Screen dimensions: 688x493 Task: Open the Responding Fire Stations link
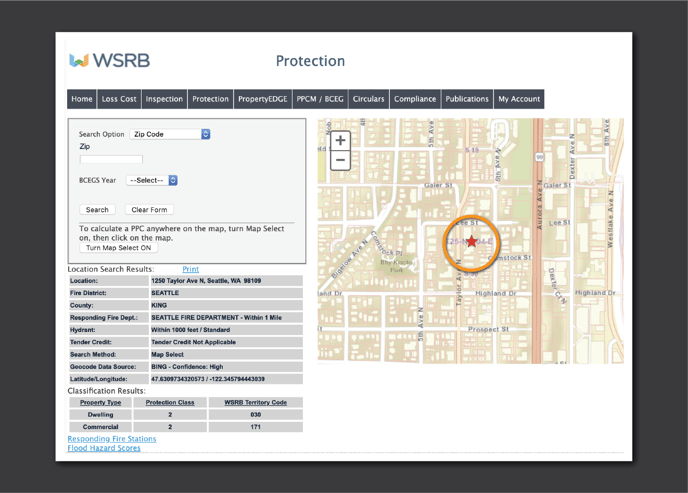click(x=112, y=439)
